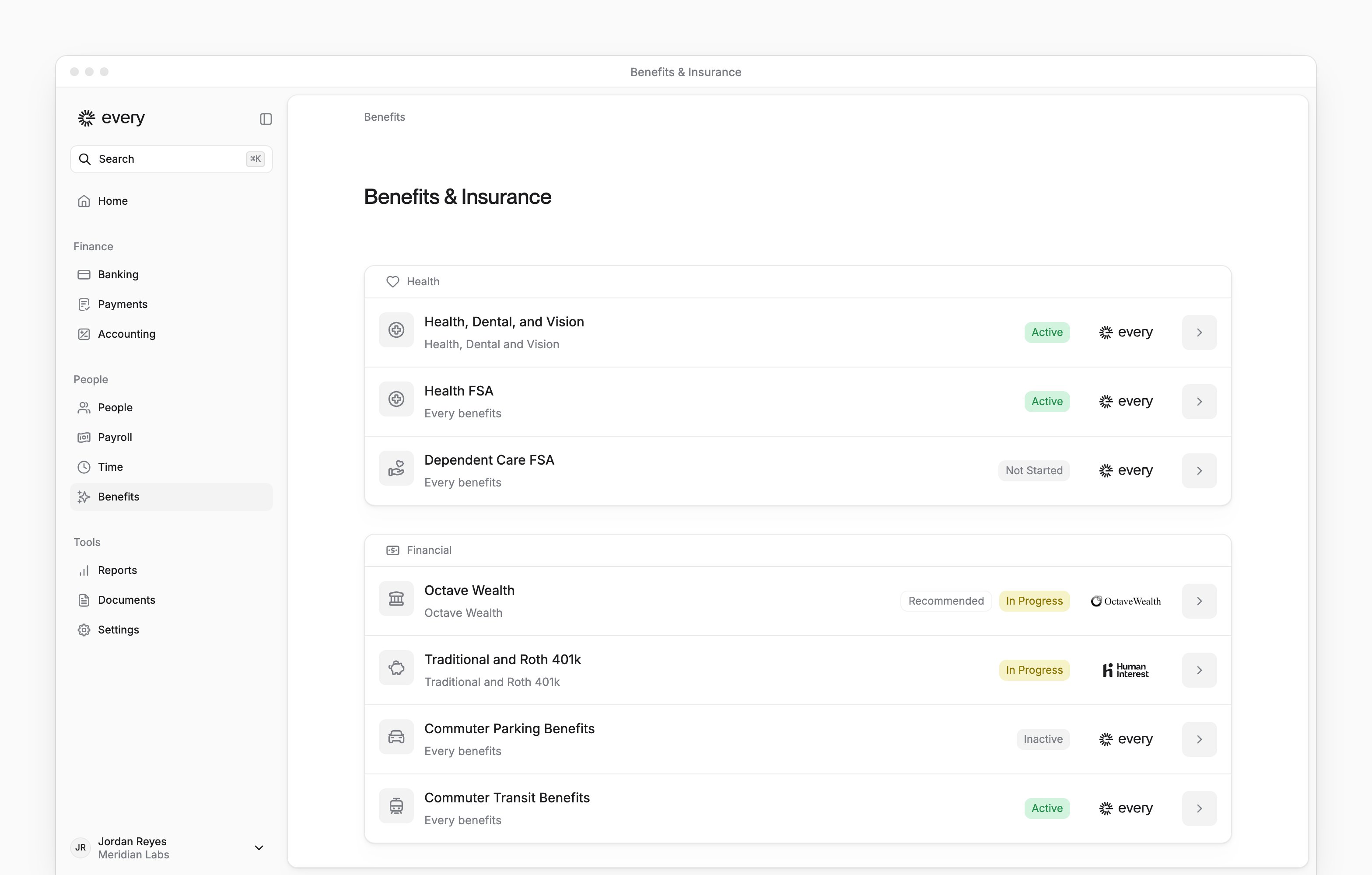Click the Human Interest provider logo
The width and height of the screenshot is (1372, 875).
pyautogui.click(x=1125, y=670)
